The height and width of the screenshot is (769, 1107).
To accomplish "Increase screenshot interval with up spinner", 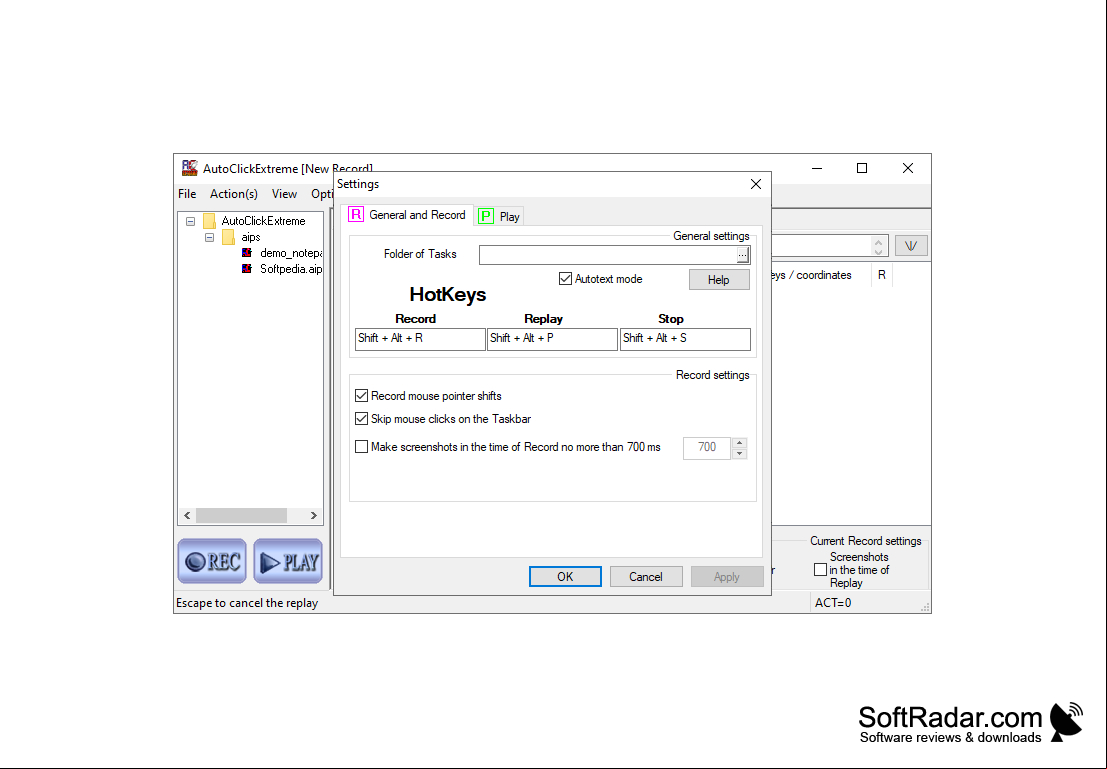I will [739, 443].
